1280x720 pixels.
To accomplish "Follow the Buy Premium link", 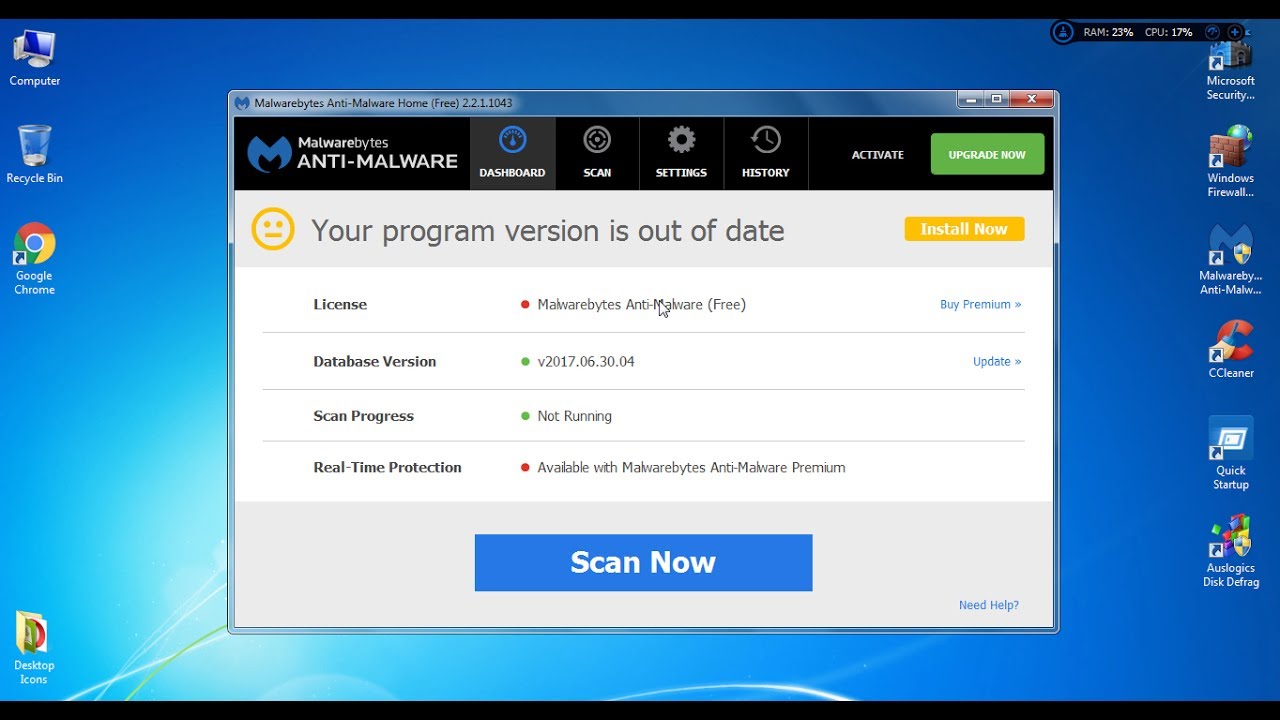I will tap(980, 304).
